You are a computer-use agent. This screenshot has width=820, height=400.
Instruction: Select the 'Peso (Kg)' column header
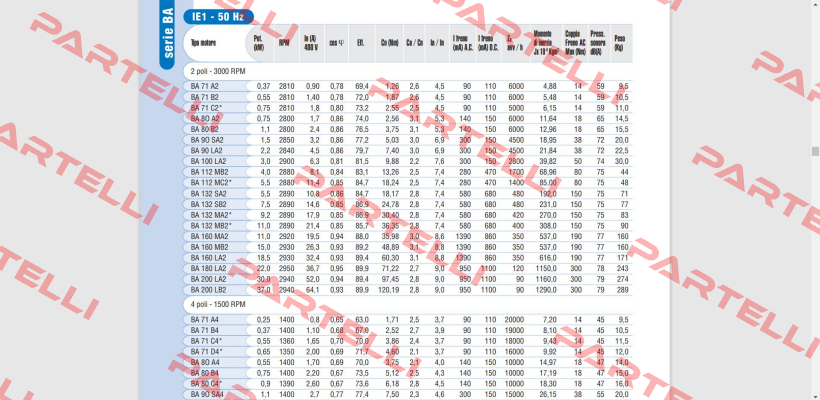621,43
